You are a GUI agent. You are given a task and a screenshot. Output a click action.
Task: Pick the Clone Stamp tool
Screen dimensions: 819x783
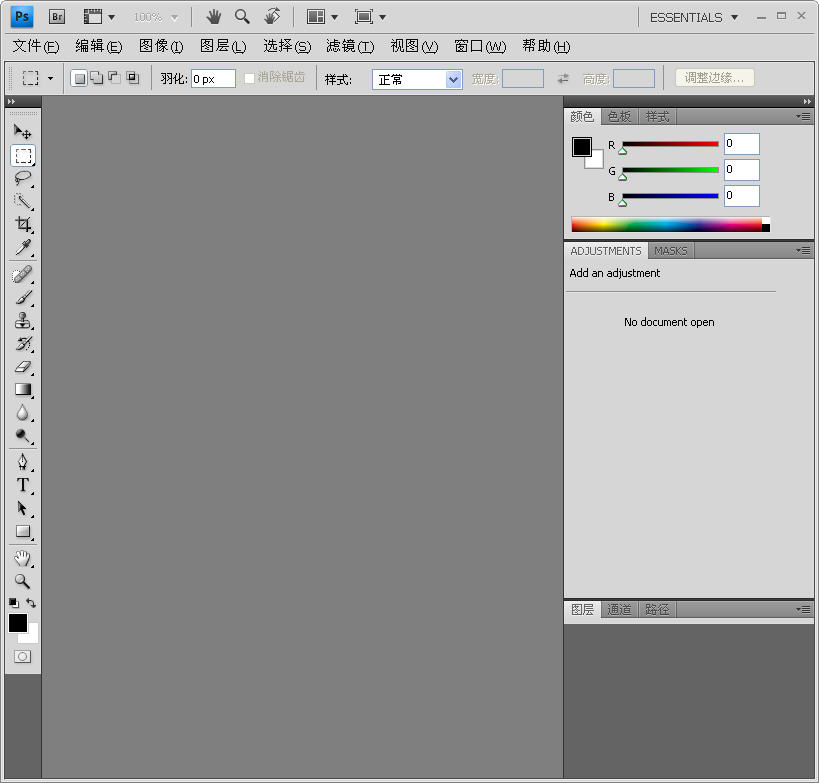(22, 320)
